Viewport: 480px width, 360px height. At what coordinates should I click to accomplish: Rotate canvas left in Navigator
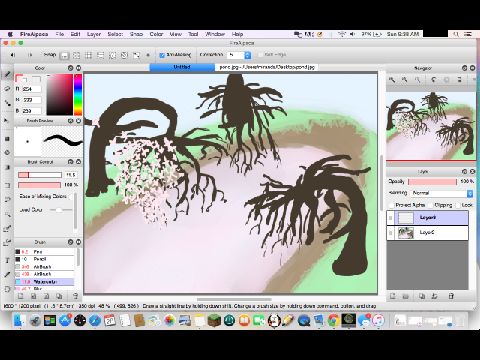pyautogui.click(x=433, y=80)
